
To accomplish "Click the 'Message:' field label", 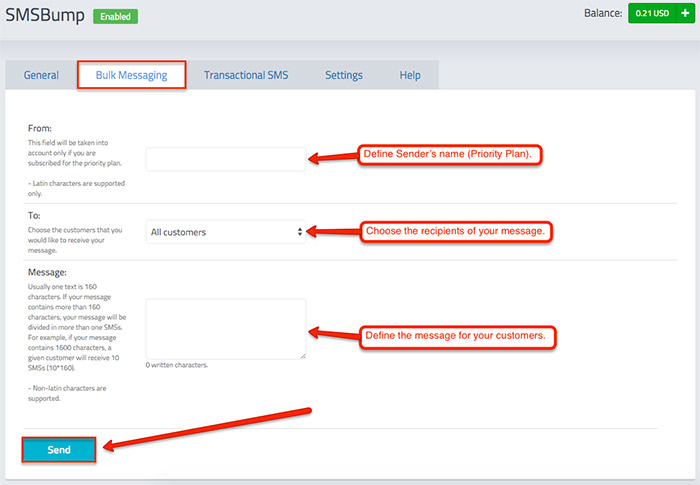I will tap(47, 272).
